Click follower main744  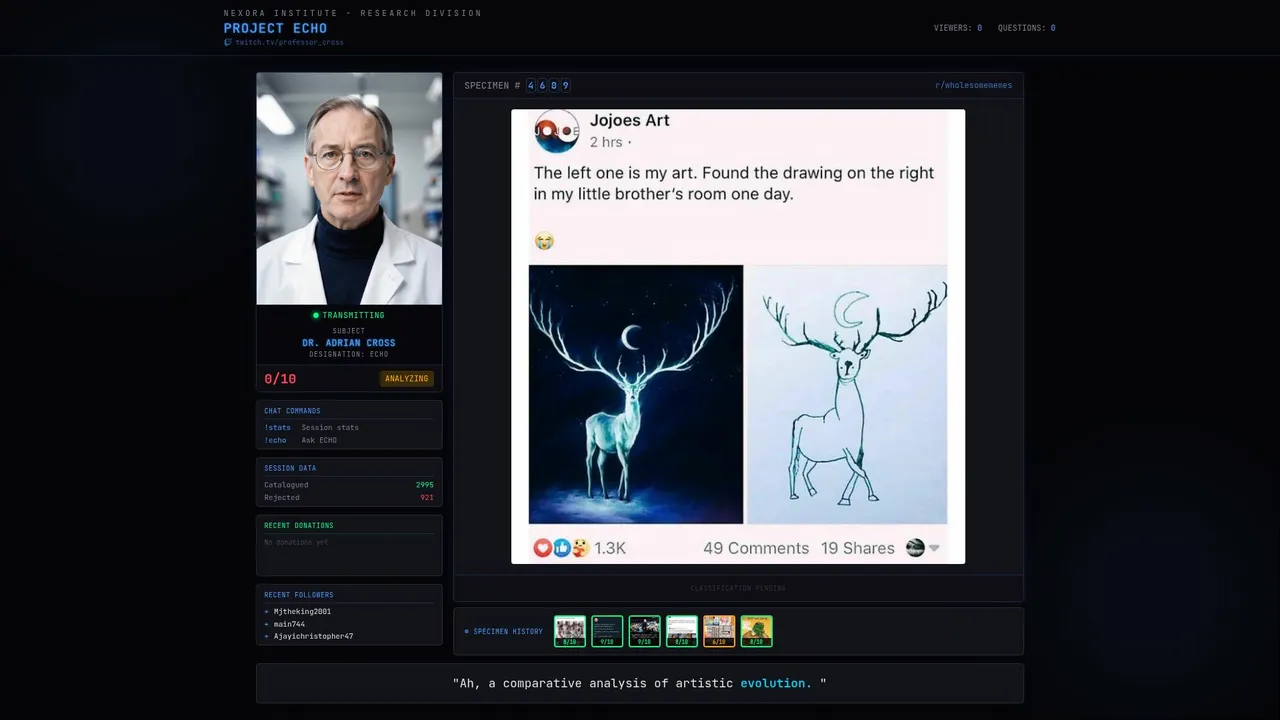point(289,624)
